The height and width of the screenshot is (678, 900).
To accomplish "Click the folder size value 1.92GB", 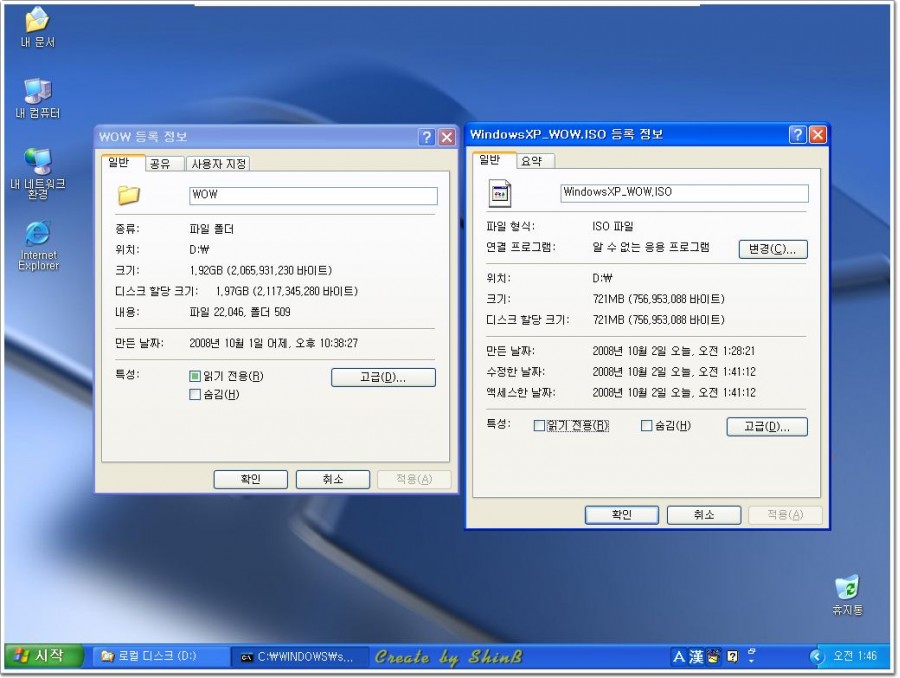I will [261, 270].
